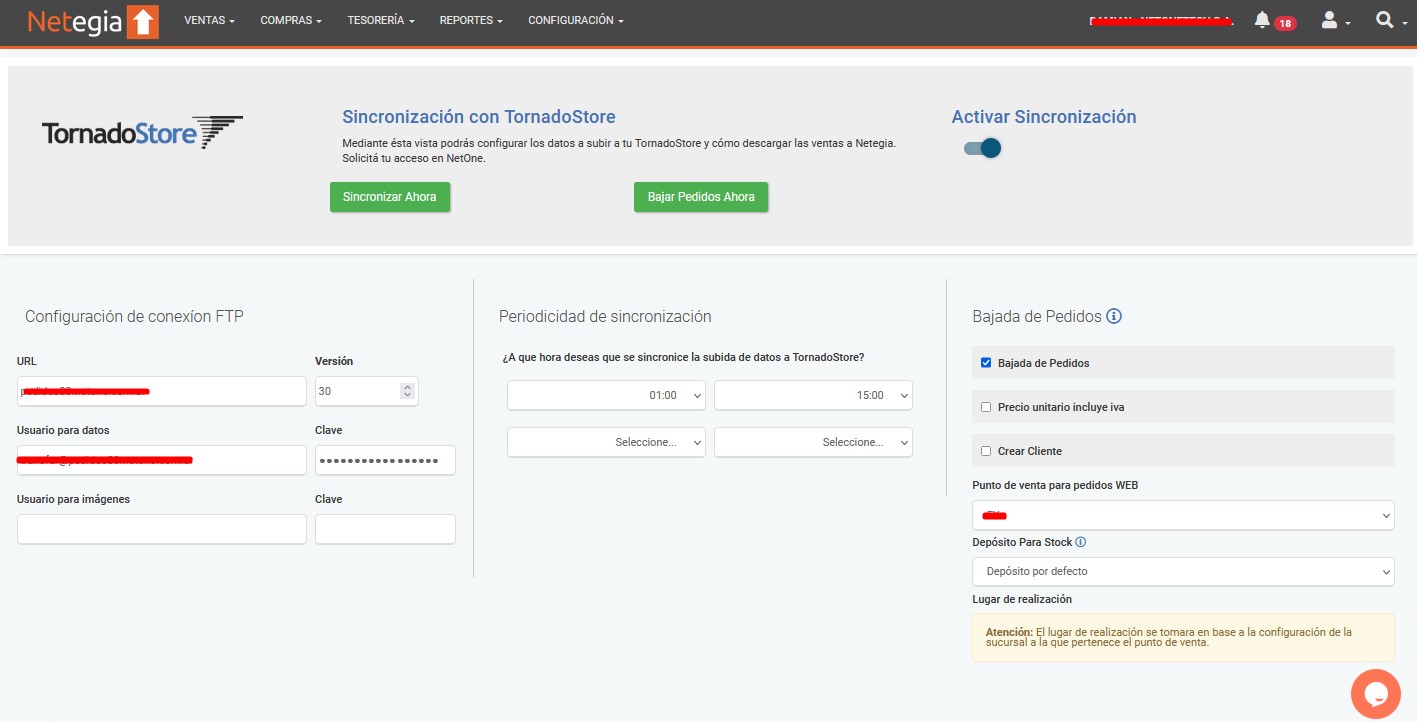Click the TornadoStore logo

coord(142,132)
